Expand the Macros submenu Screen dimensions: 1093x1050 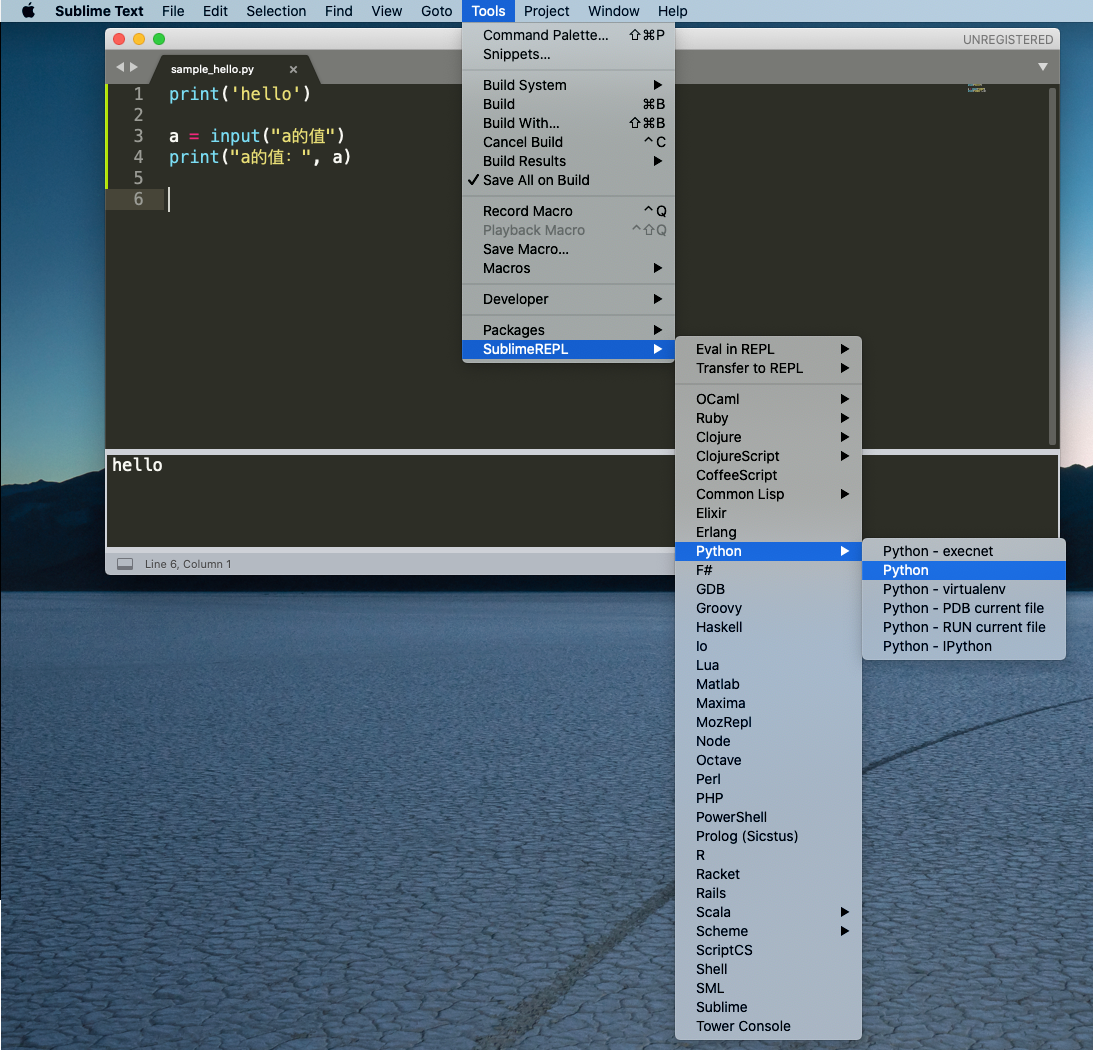tap(568, 268)
